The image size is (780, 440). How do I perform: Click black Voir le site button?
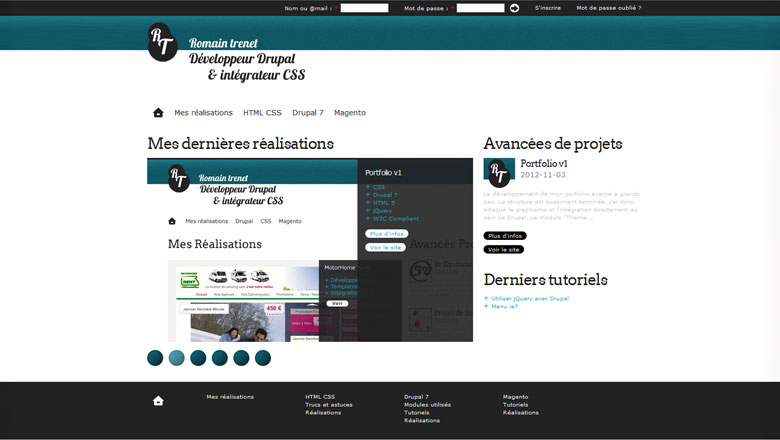coord(503,250)
